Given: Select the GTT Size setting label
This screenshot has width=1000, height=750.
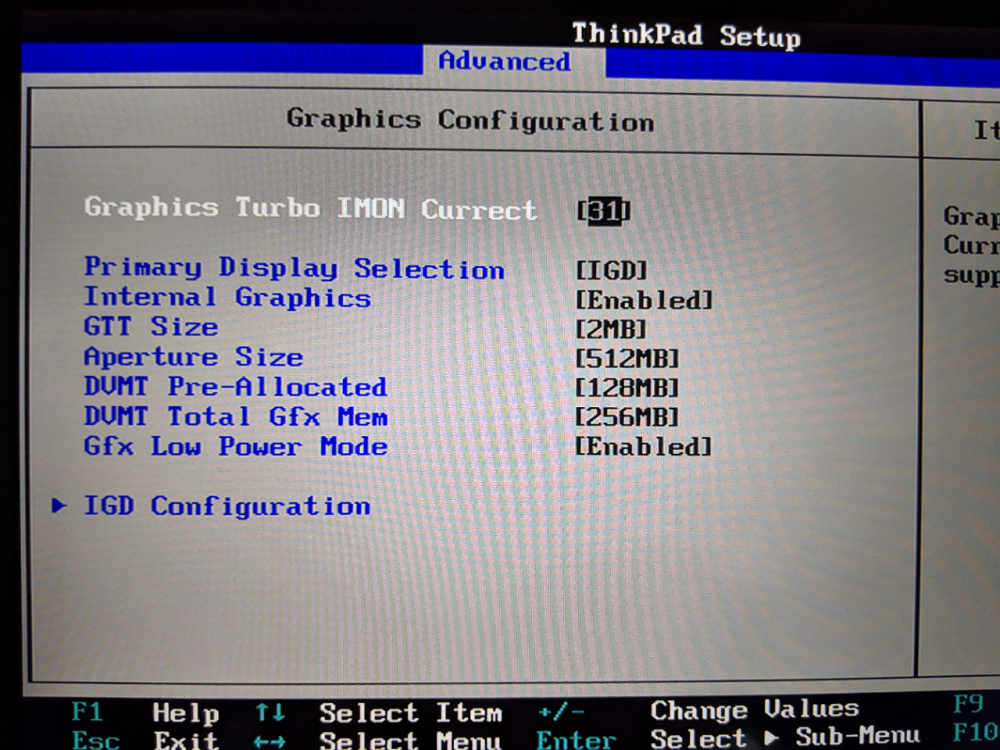Looking at the screenshot, I should tap(151, 327).
